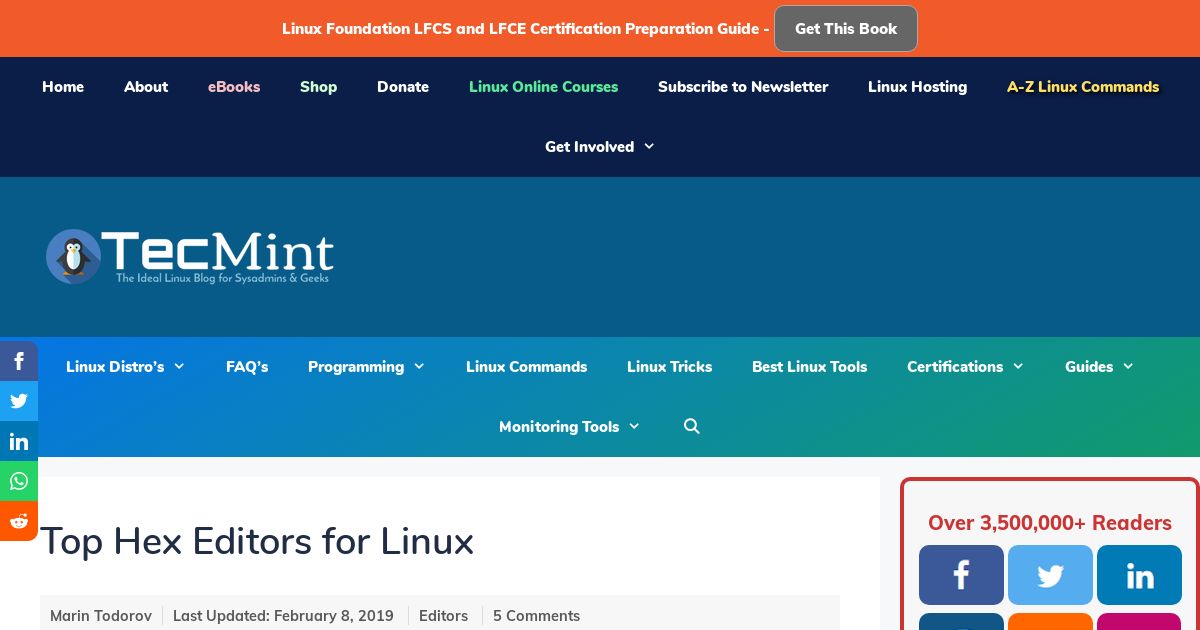This screenshot has width=1200, height=630.
Task: Share via Twitter icon in left sidebar
Action: 19,401
